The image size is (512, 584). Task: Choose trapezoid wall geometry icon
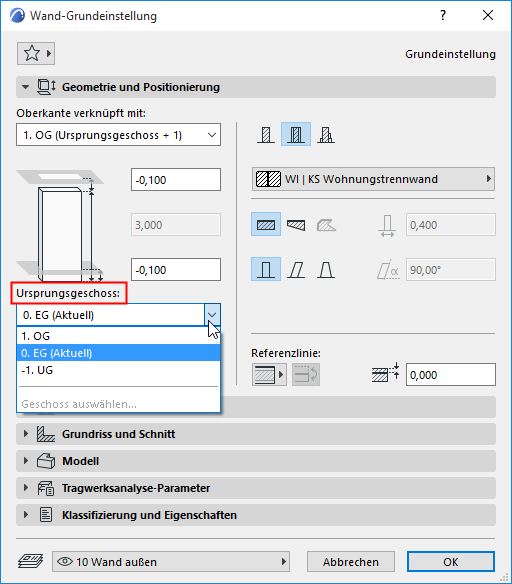296,225
